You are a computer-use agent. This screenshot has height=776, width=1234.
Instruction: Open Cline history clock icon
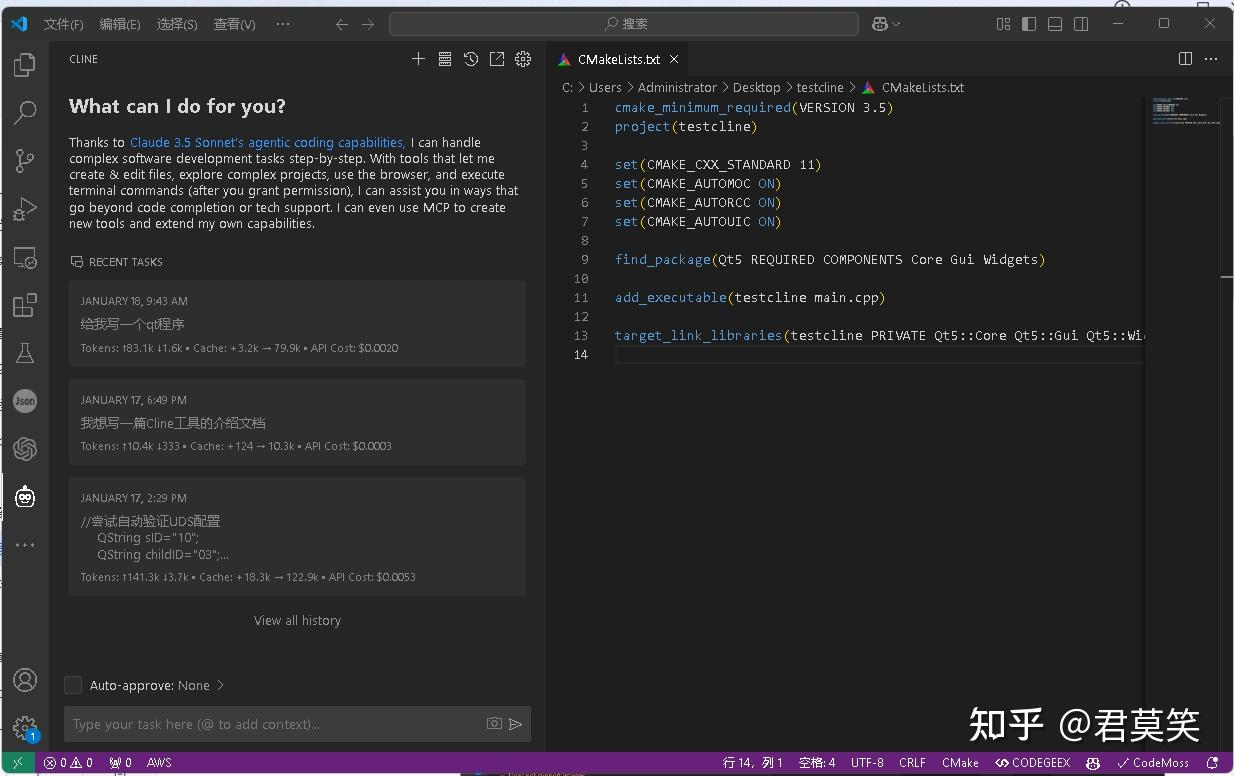click(471, 59)
